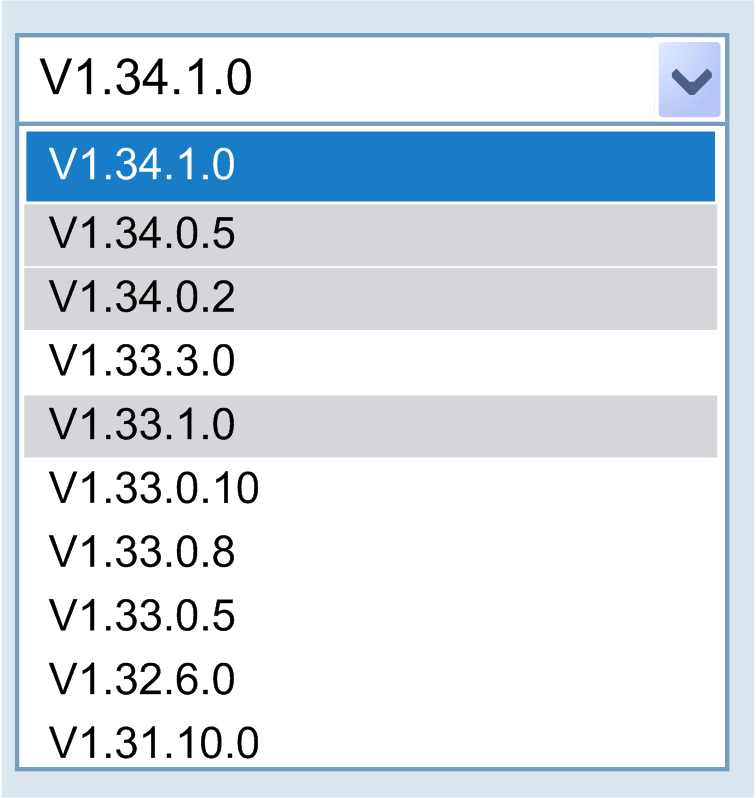Select the V1.33.1.0 option

point(370,426)
